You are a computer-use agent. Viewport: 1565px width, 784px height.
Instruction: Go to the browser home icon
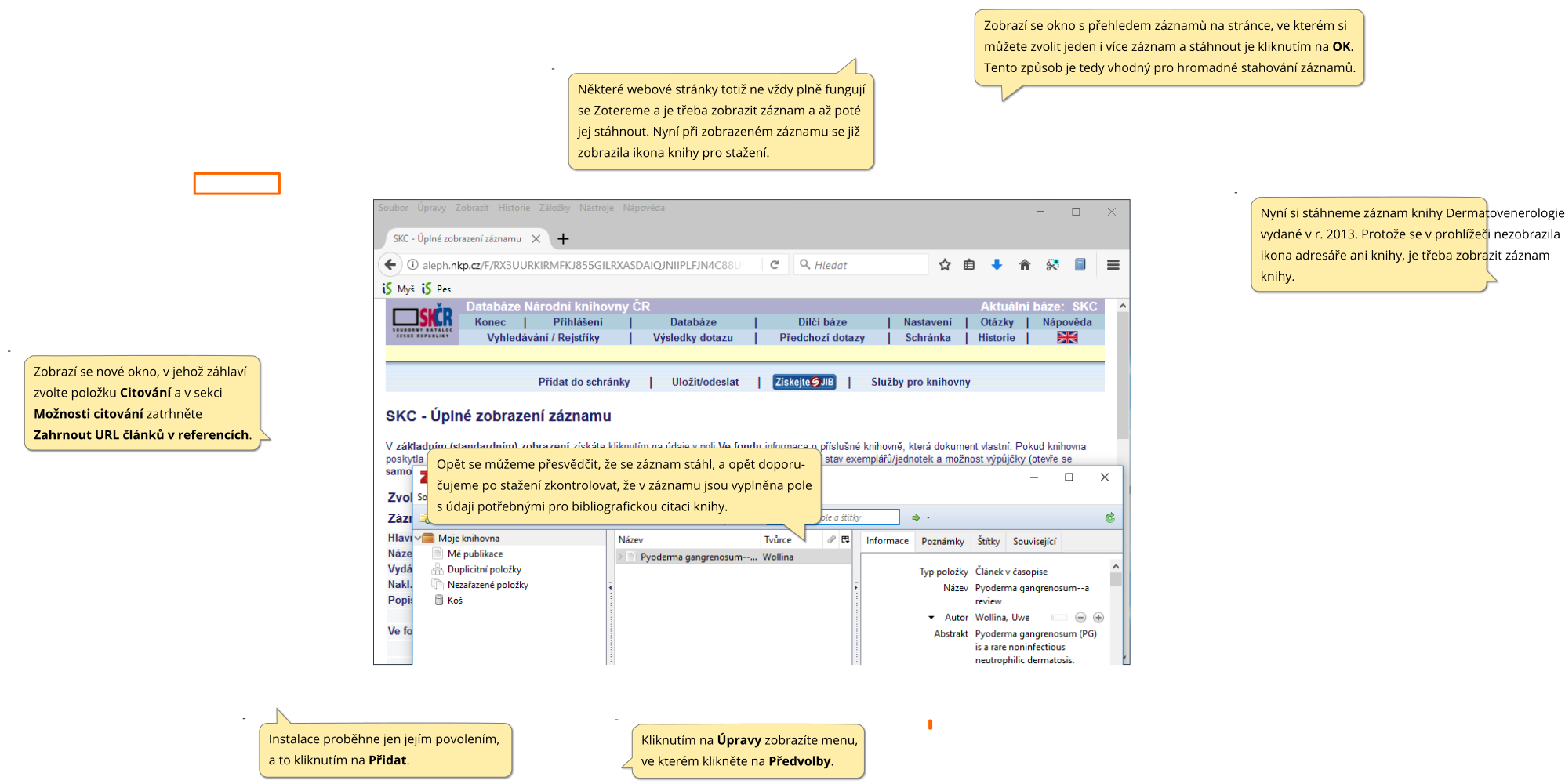coord(1025,265)
